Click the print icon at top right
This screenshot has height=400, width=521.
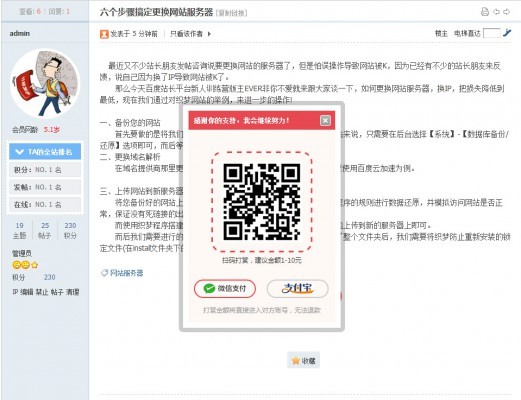485,12
